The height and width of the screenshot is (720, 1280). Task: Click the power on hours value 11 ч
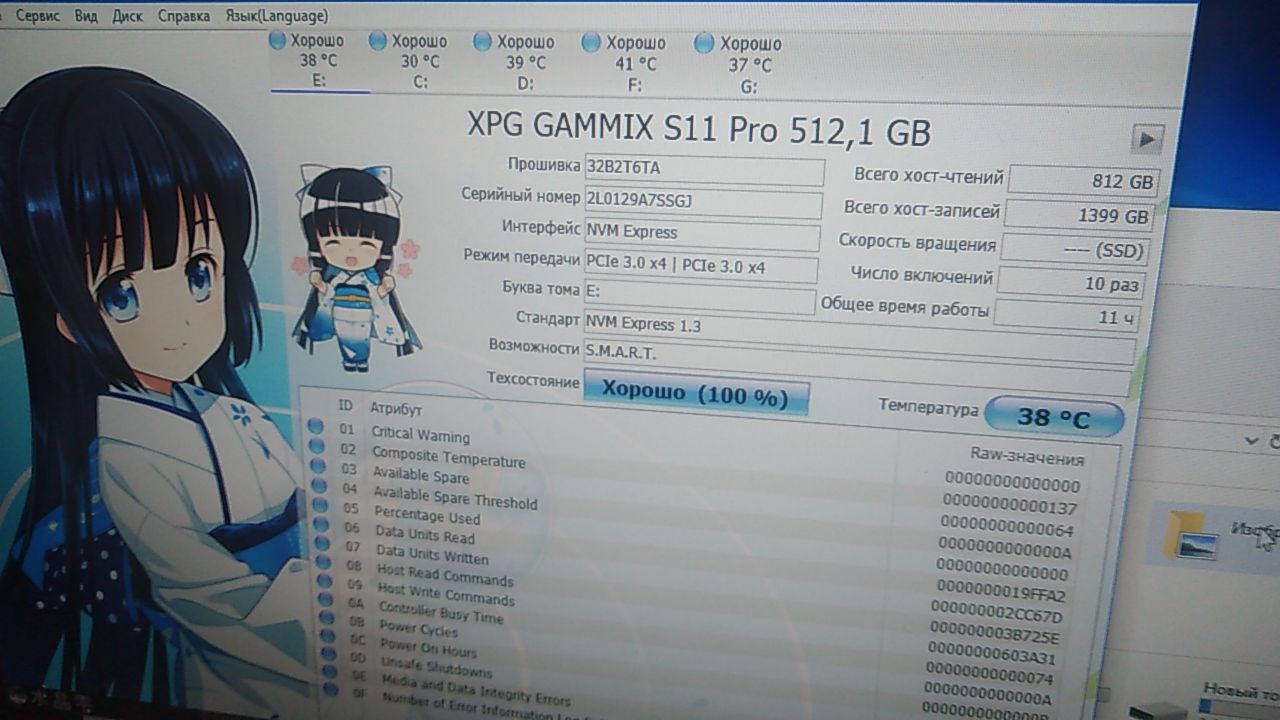[1066, 316]
